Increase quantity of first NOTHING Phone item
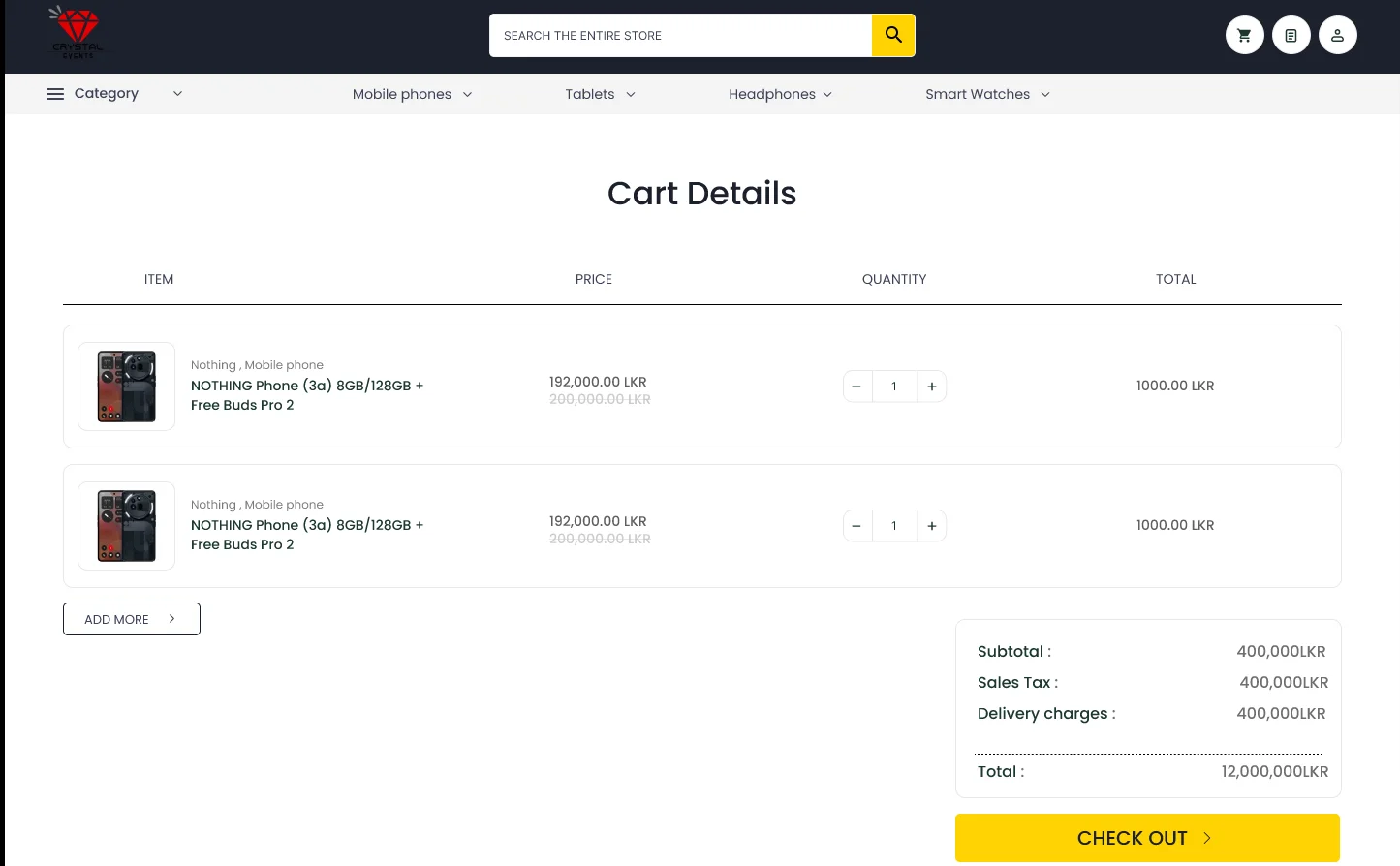1400x866 pixels. click(932, 387)
